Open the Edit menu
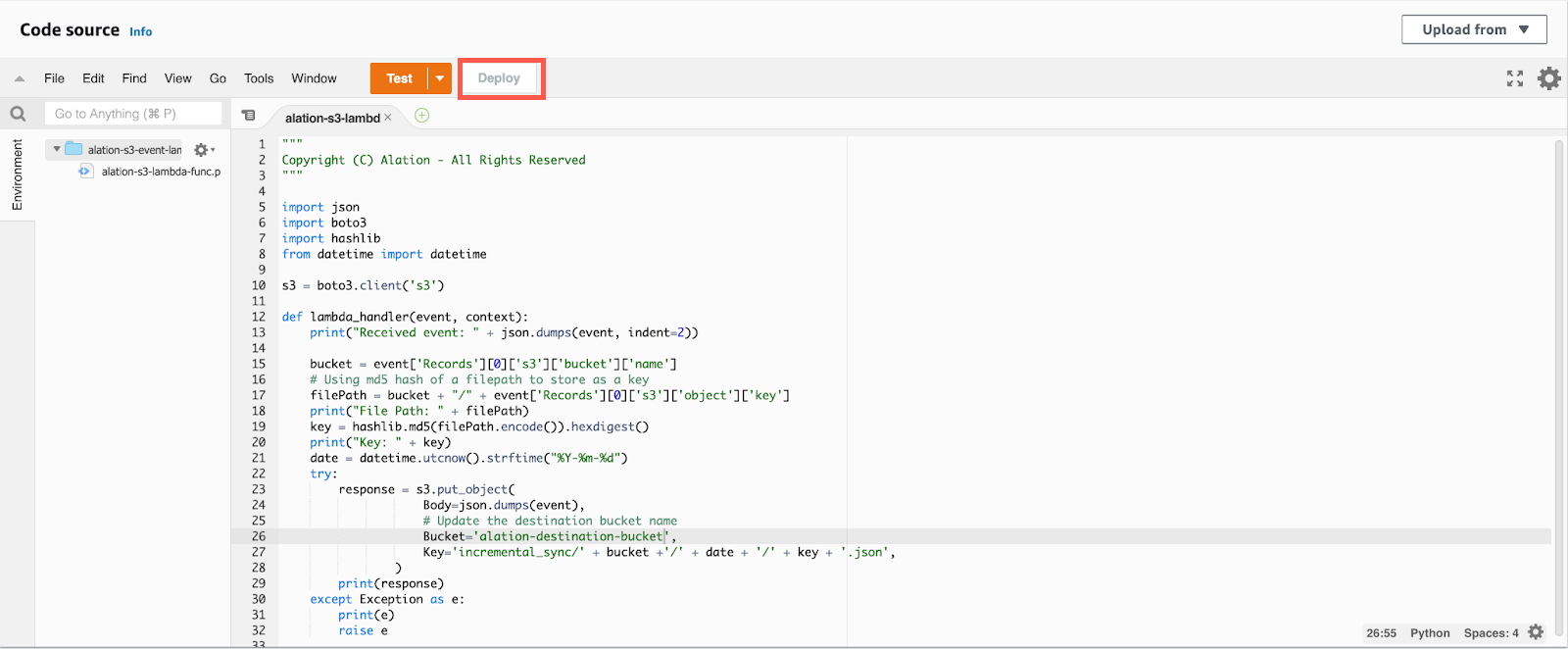The image size is (1568, 649). point(93,78)
